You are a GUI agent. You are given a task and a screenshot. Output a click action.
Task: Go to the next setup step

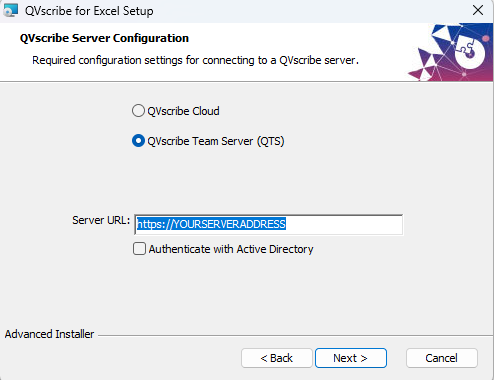click(351, 358)
